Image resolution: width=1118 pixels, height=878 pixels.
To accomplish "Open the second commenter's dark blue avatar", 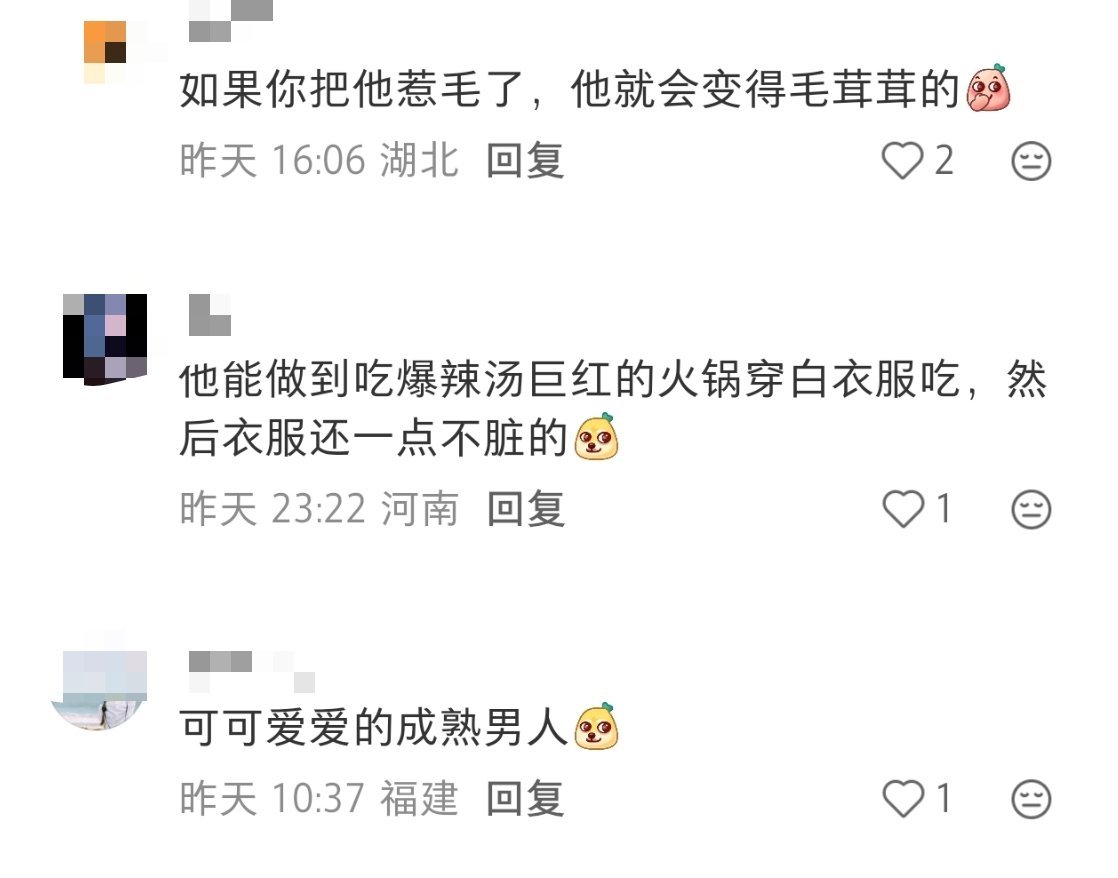I will coord(105,339).
